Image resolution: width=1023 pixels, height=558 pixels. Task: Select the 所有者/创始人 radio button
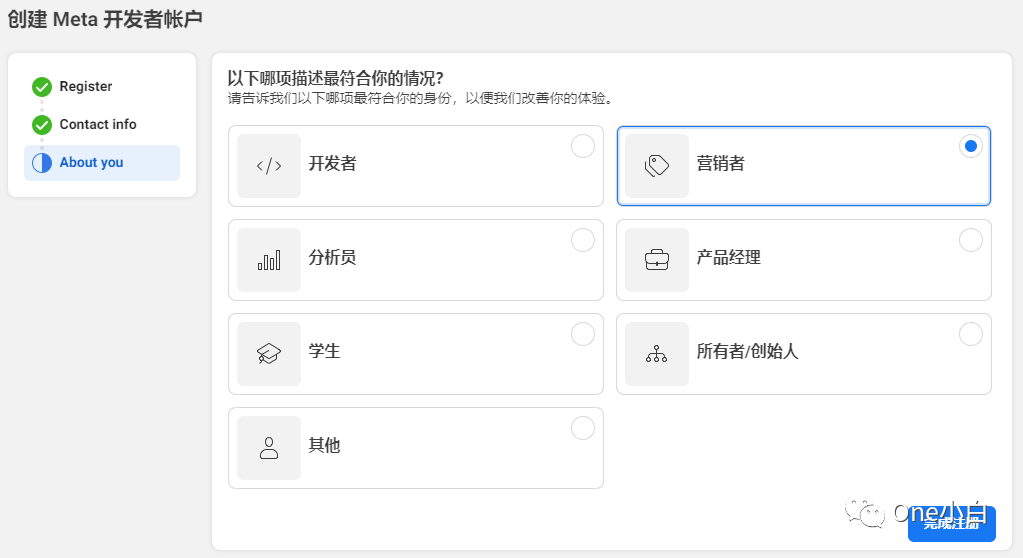pyautogui.click(x=971, y=334)
